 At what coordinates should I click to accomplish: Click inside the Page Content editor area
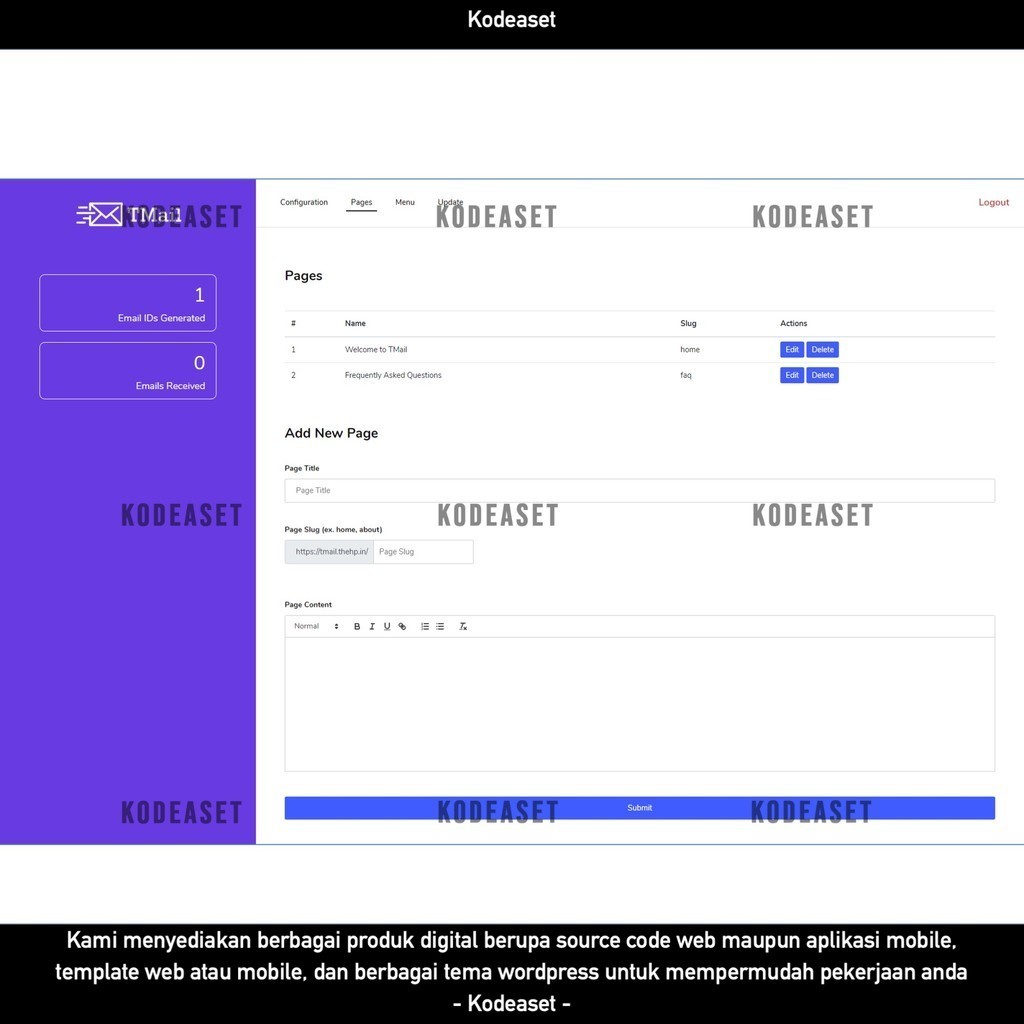tap(639, 704)
